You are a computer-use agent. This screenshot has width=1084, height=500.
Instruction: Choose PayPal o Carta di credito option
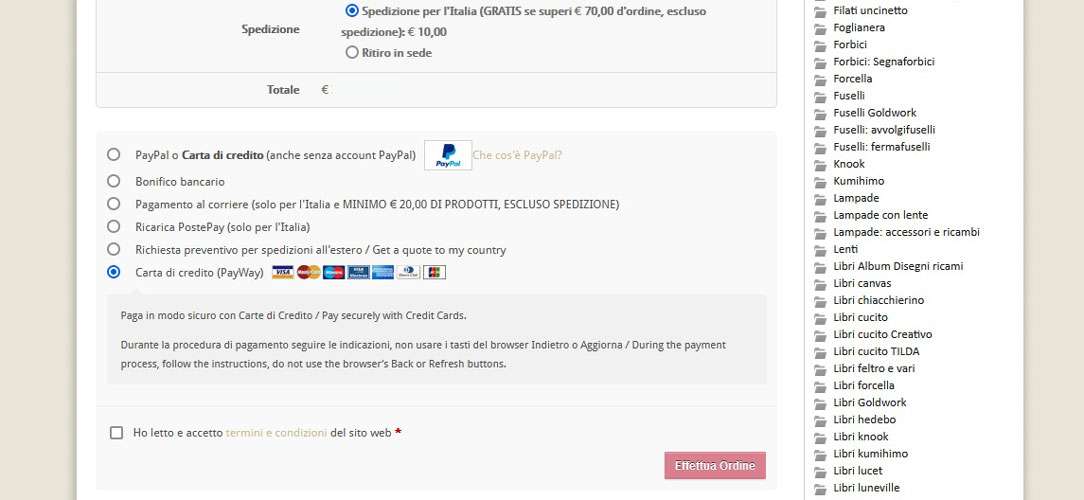point(113,155)
